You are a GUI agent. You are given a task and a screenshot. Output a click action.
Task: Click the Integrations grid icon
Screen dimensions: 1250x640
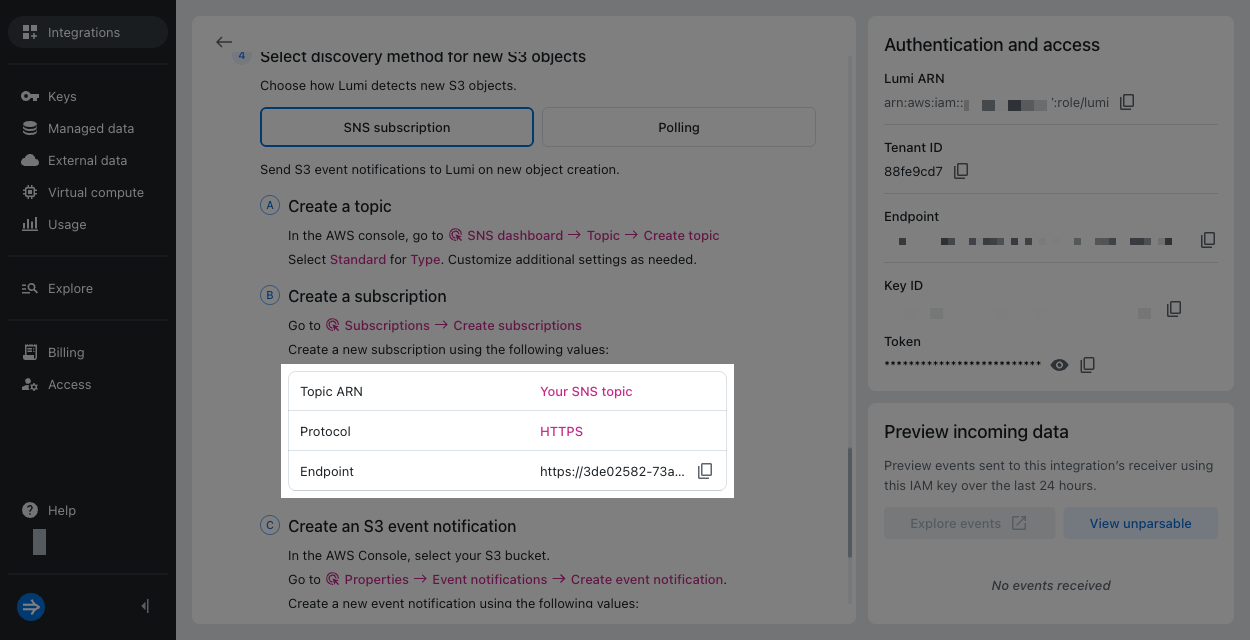30,32
